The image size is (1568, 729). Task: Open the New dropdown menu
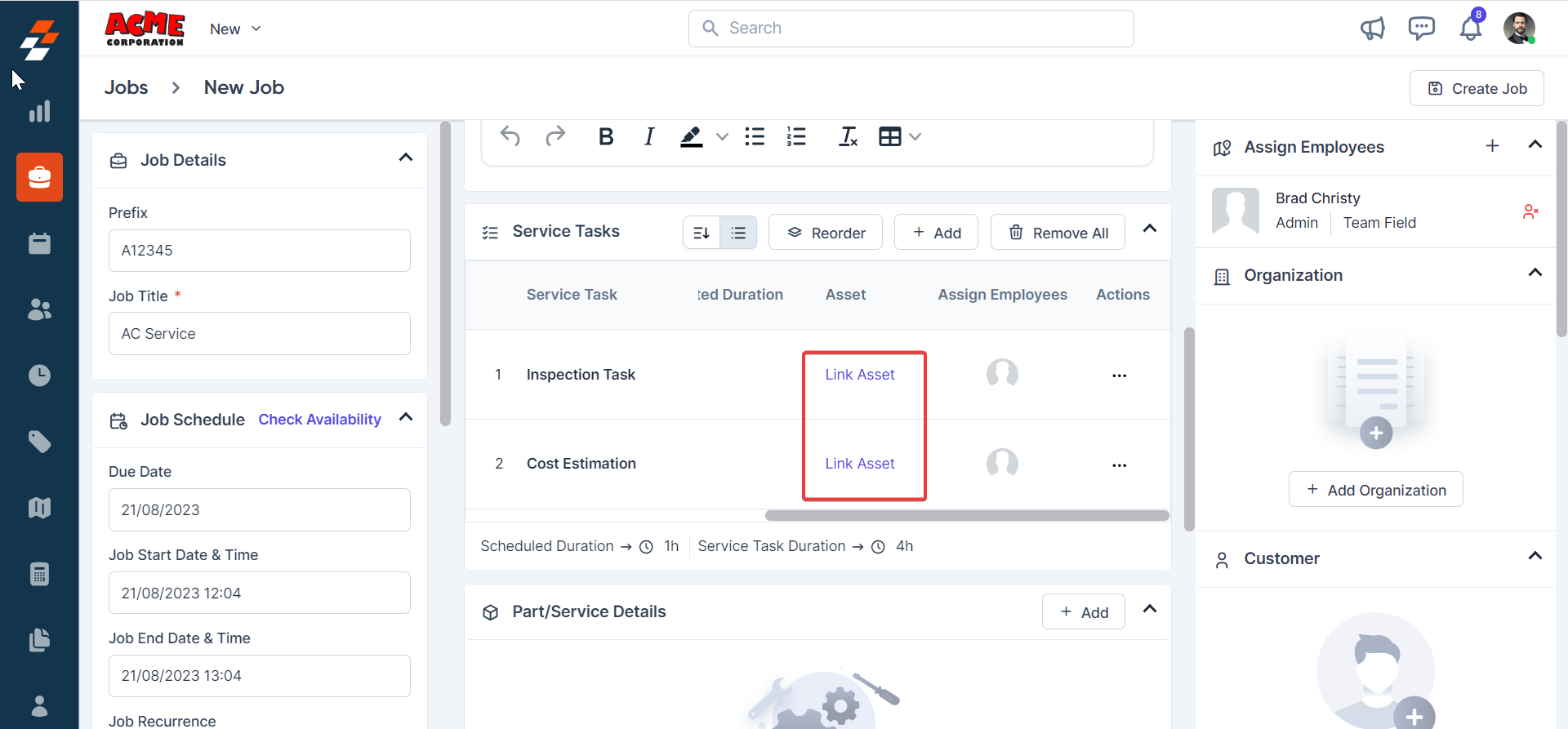(x=235, y=29)
